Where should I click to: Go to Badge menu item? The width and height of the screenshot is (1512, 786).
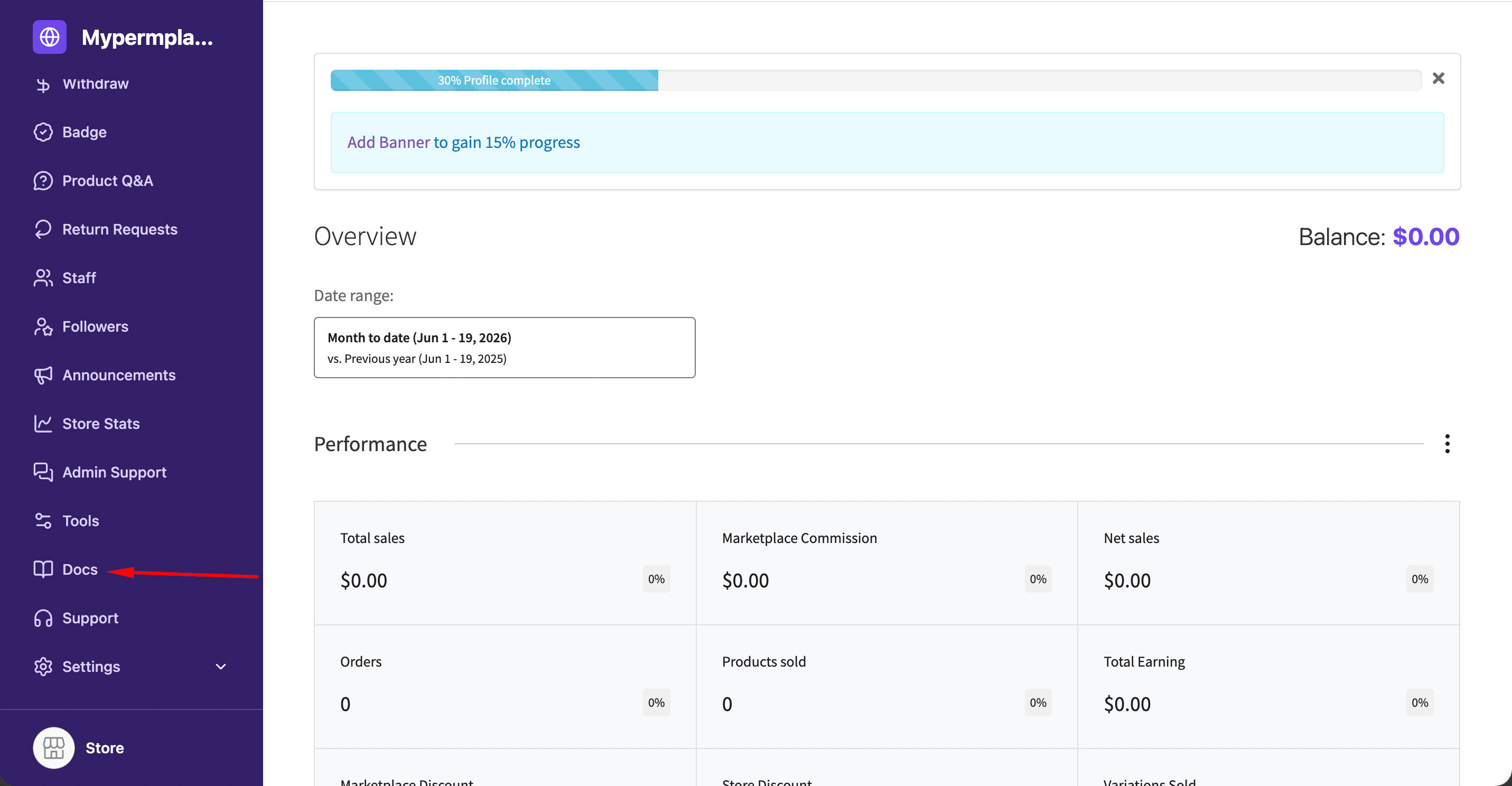pyautogui.click(x=85, y=132)
